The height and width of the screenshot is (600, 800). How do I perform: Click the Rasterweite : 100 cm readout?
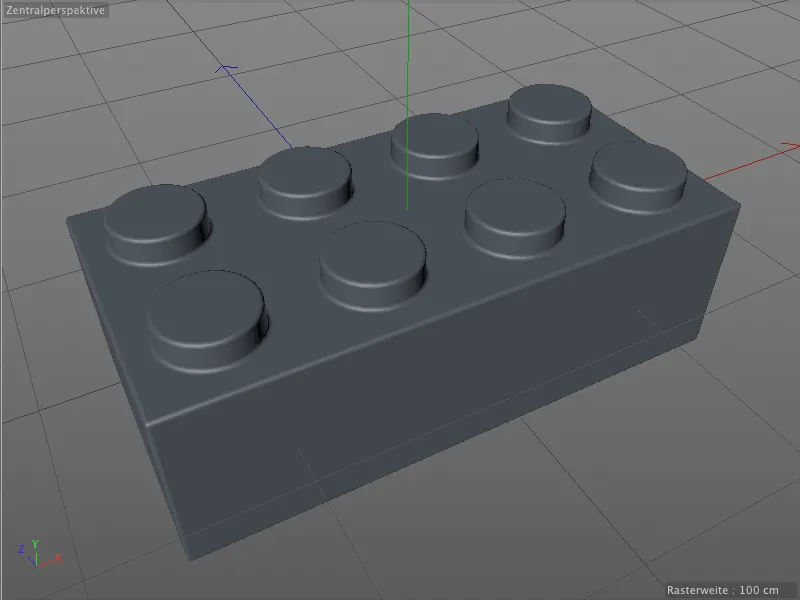click(x=722, y=590)
